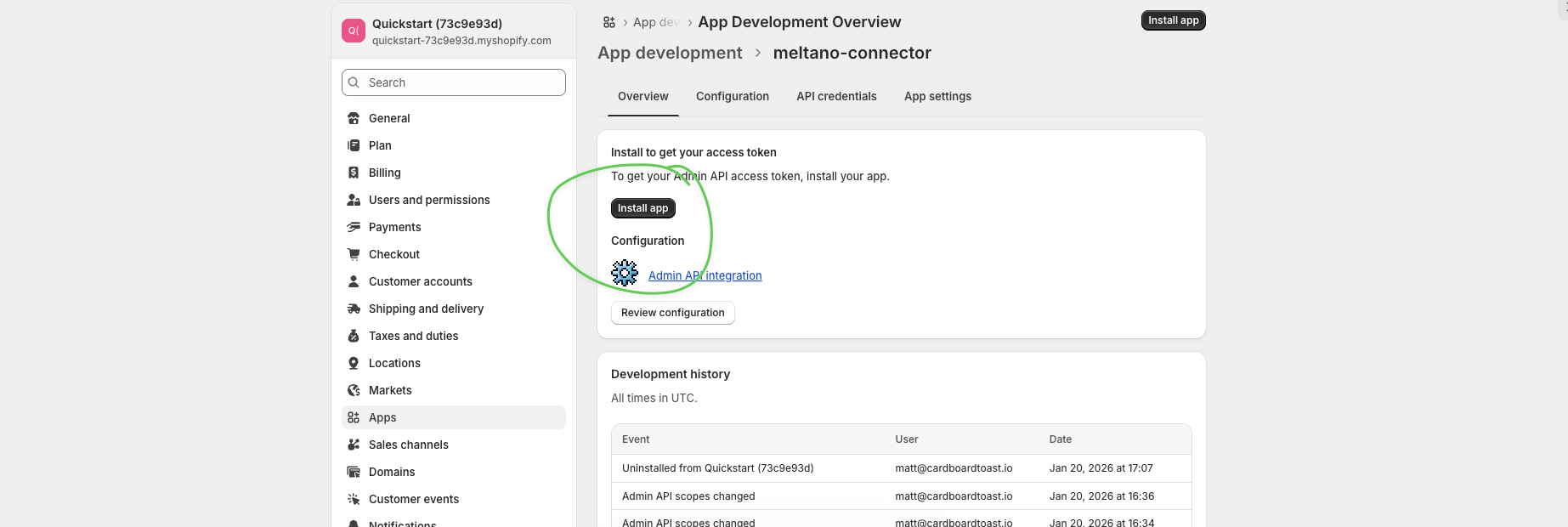Click the breadcrumb apps grid icon
This screenshot has width=1568, height=527.
click(609, 22)
